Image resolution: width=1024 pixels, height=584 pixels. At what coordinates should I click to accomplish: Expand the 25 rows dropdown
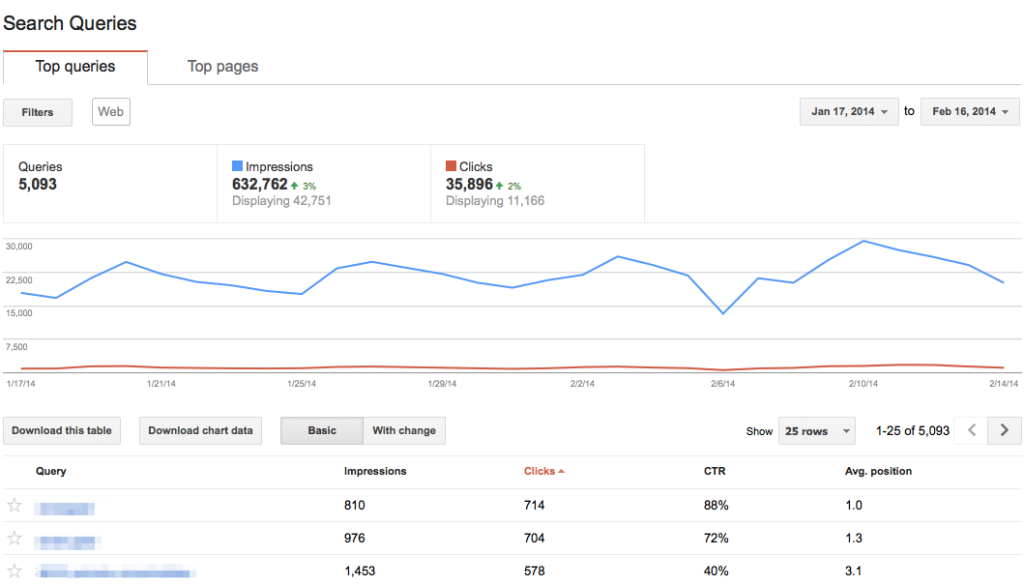(816, 431)
